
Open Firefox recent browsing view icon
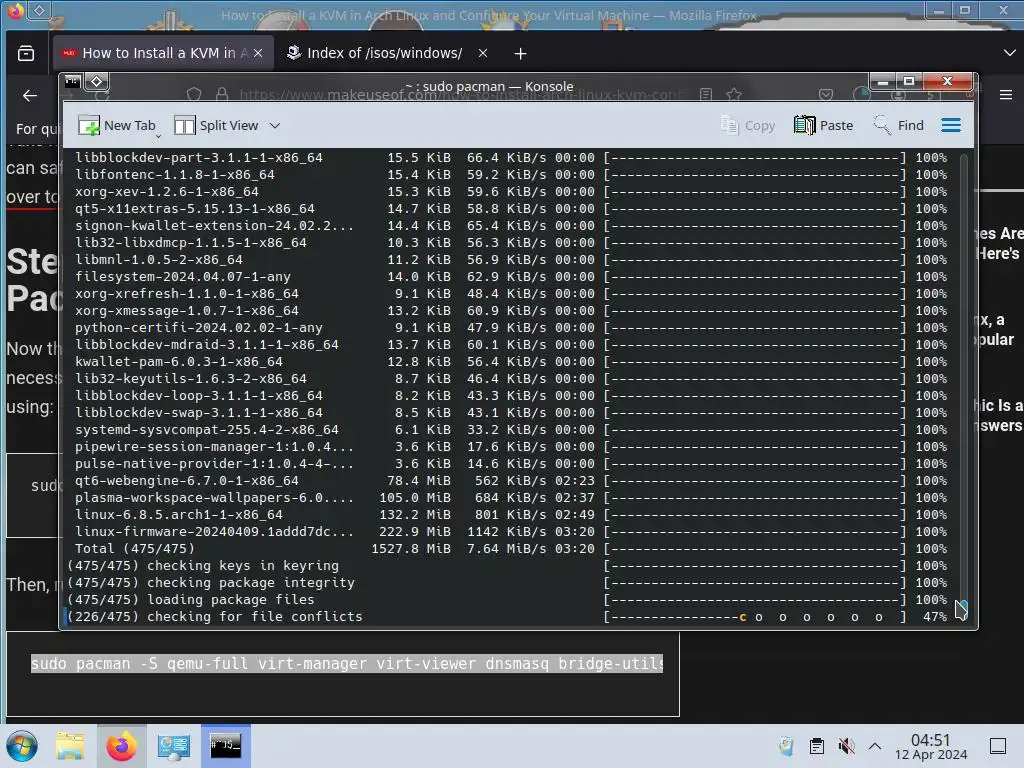click(x=26, y=54)
